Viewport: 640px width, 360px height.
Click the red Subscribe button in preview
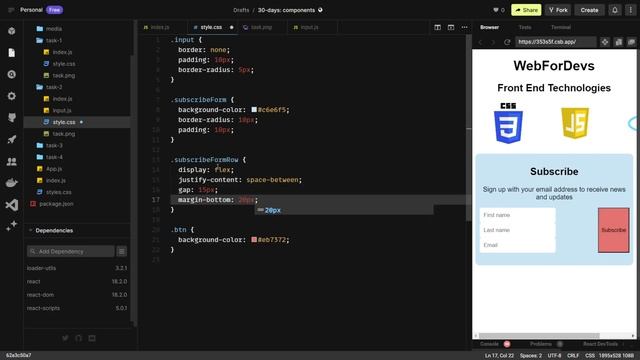(x=613, y=230)
